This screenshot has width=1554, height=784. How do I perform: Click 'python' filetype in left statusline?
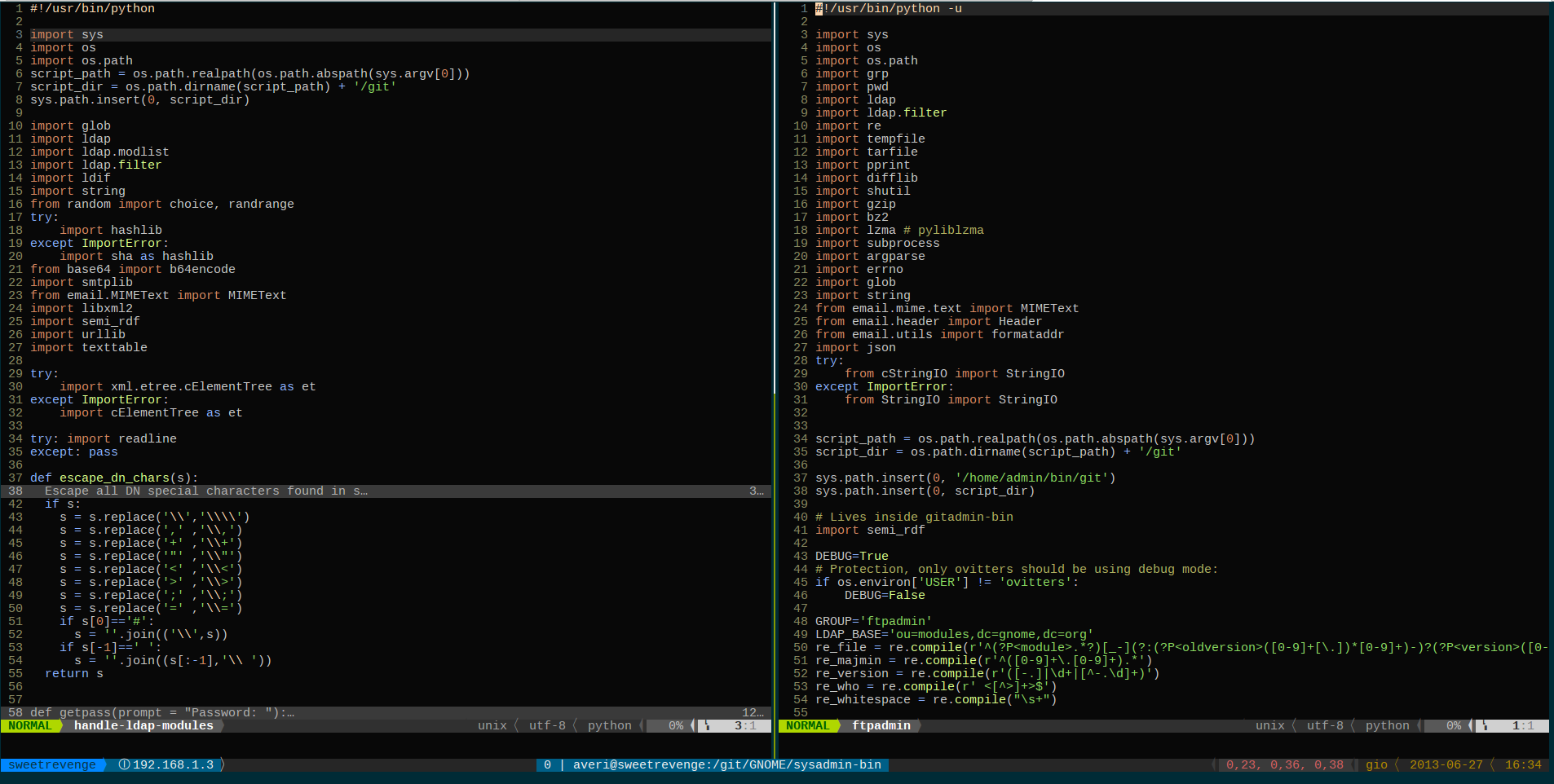[610, 725]
